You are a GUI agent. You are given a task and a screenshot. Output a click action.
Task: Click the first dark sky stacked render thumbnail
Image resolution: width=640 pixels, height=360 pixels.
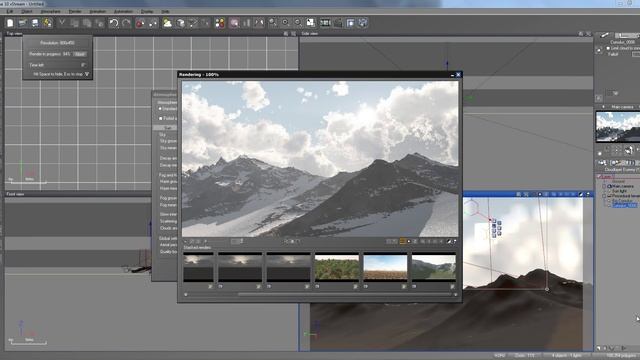pyautogui.click(x=198, y=267)
